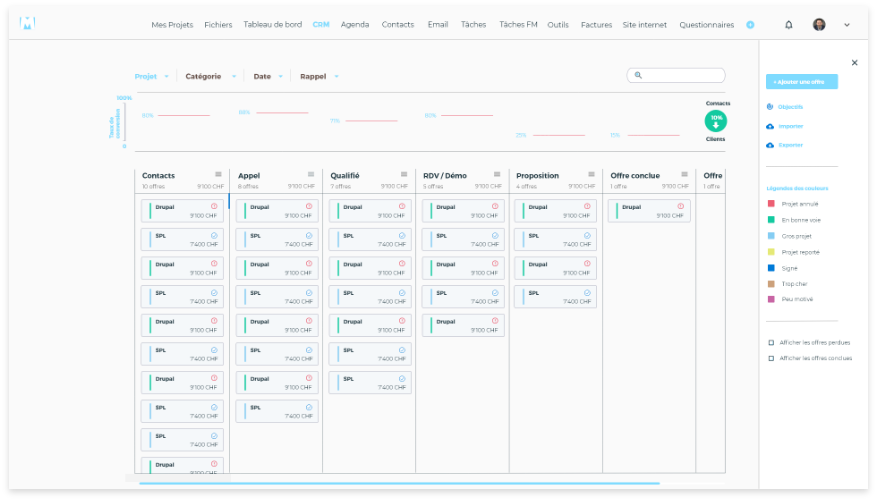The height and width of the screenshot is (501, 877).
Task: Click the Objectifs link
Action: tap(790, 107)
